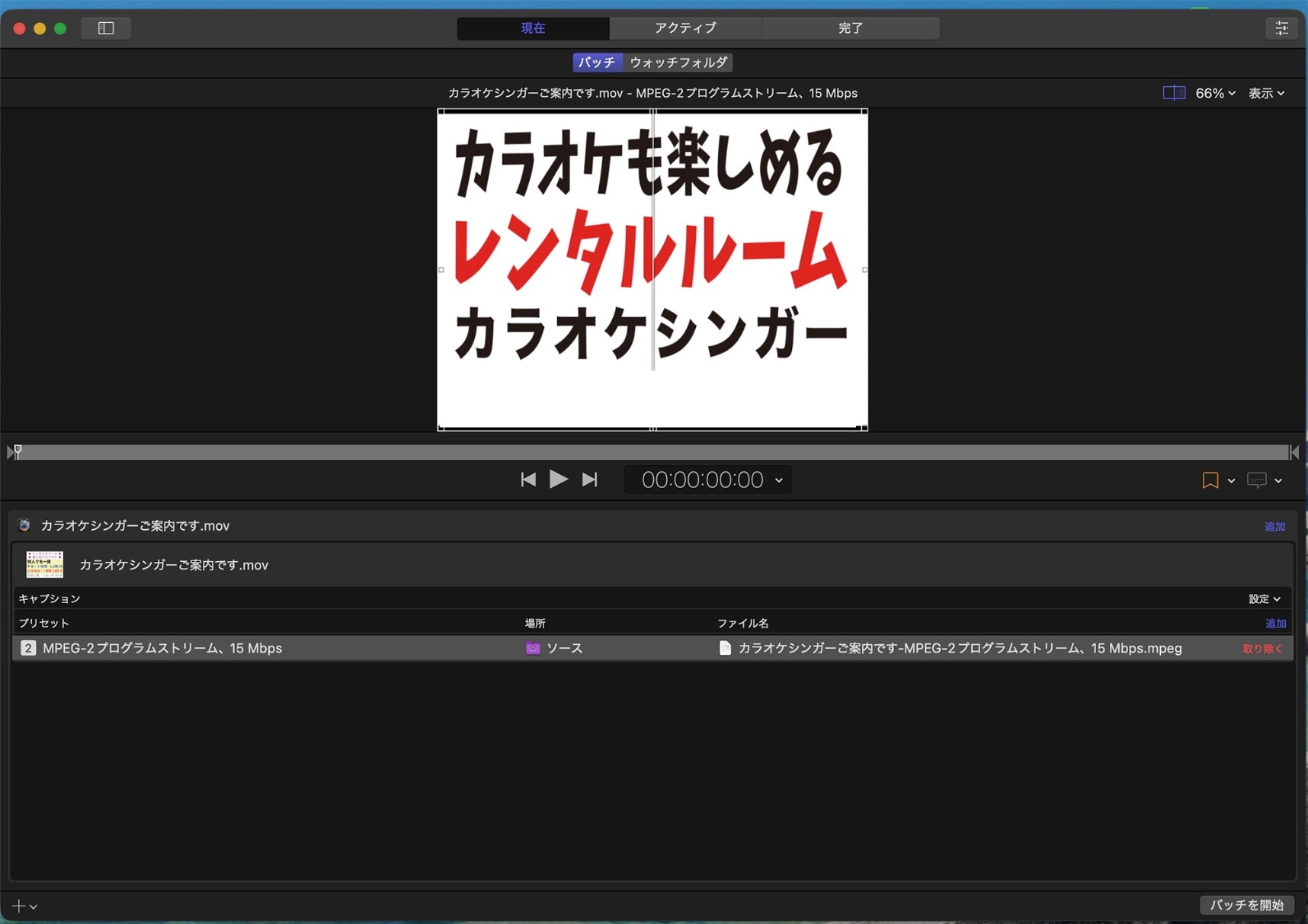Click the plus add-file icon

(x=19, y=906)
